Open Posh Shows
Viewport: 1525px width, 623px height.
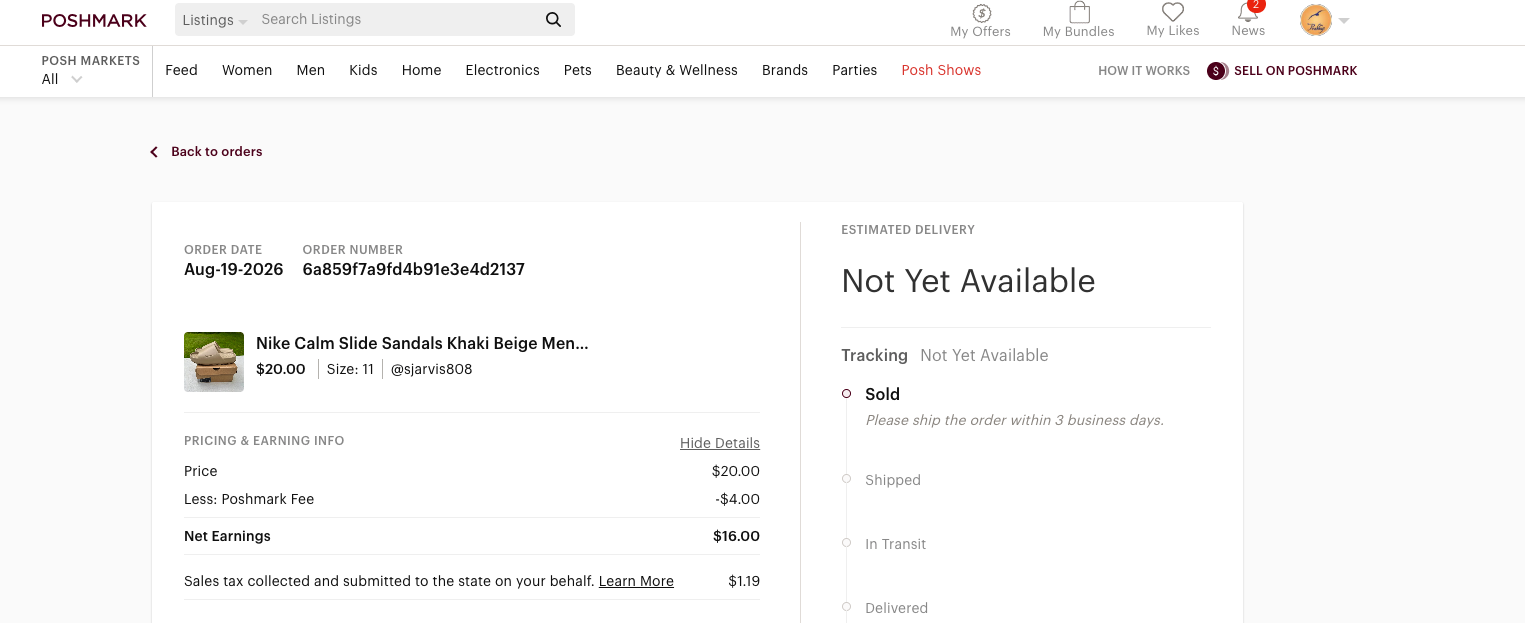tap(941, 70)
